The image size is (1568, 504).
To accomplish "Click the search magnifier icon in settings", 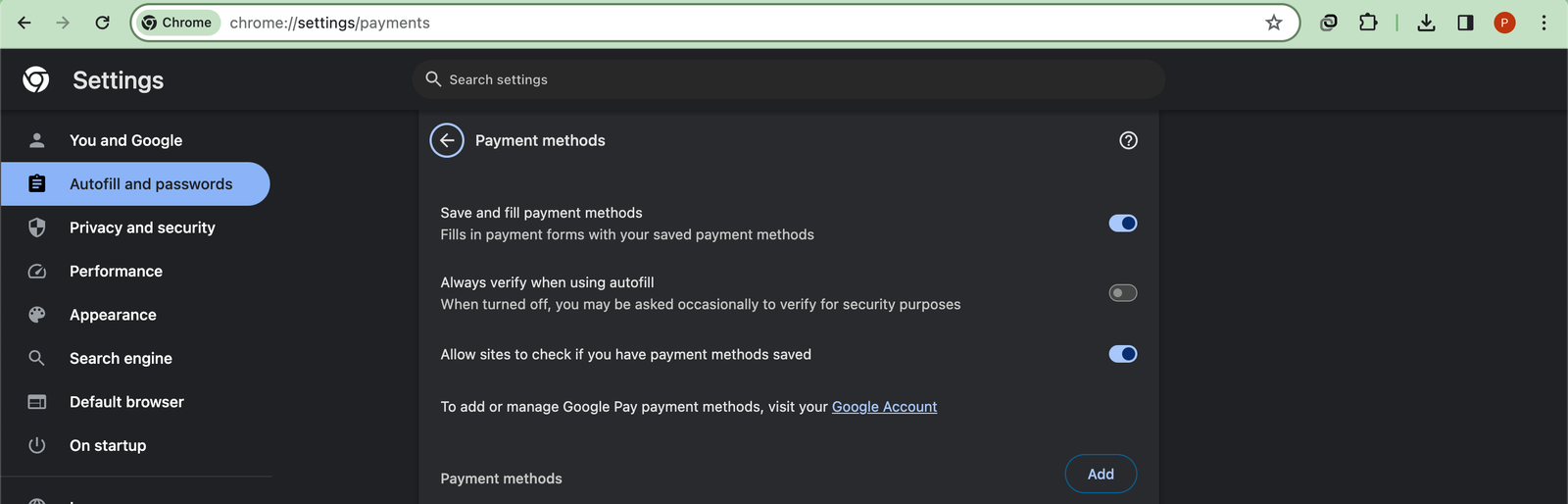I will pos(433,78).
